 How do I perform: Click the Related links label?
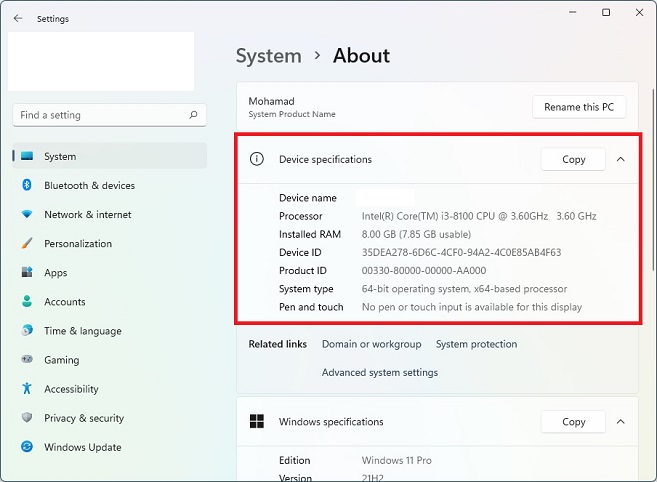tap(277, 344)
